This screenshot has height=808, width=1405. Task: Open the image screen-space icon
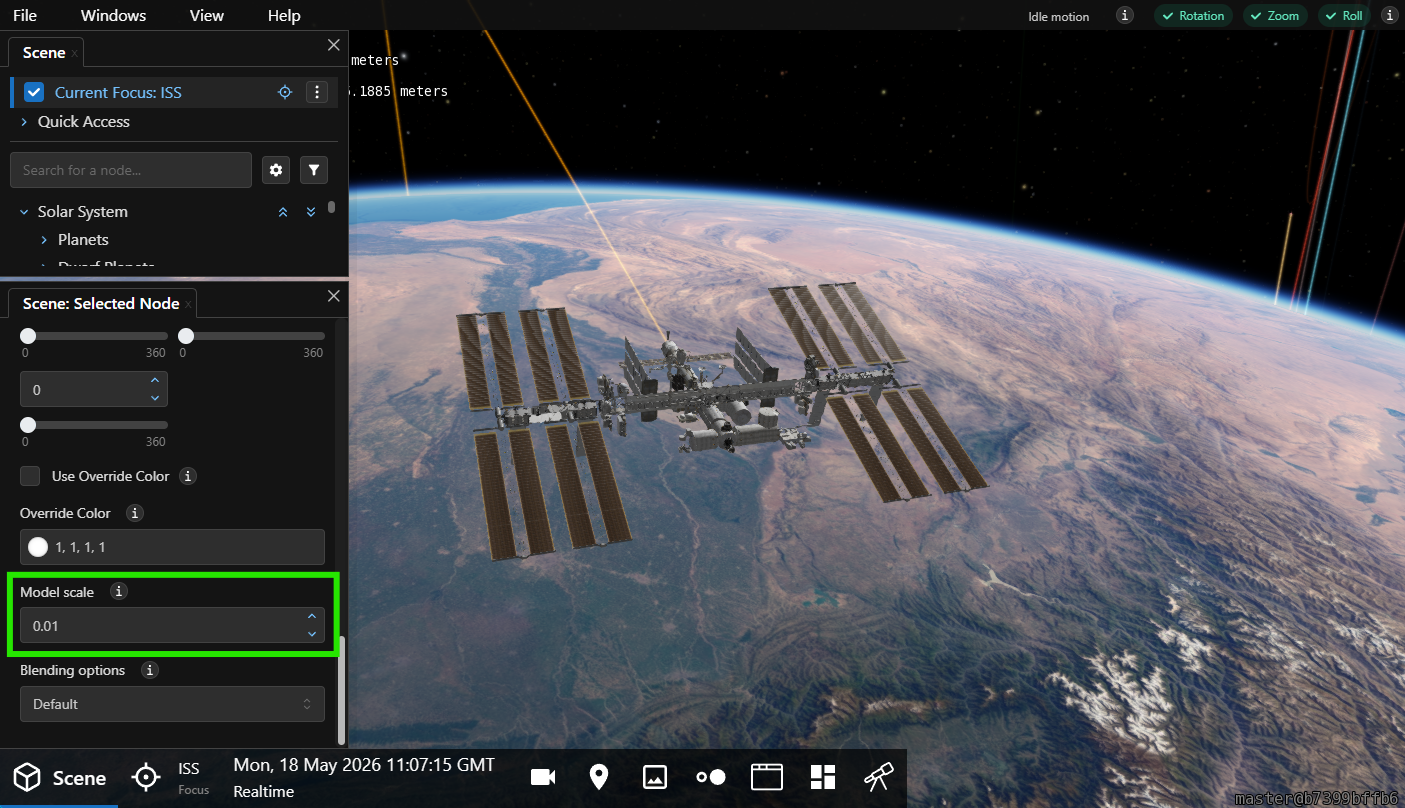pyautogui.click(x=655, y=777)
